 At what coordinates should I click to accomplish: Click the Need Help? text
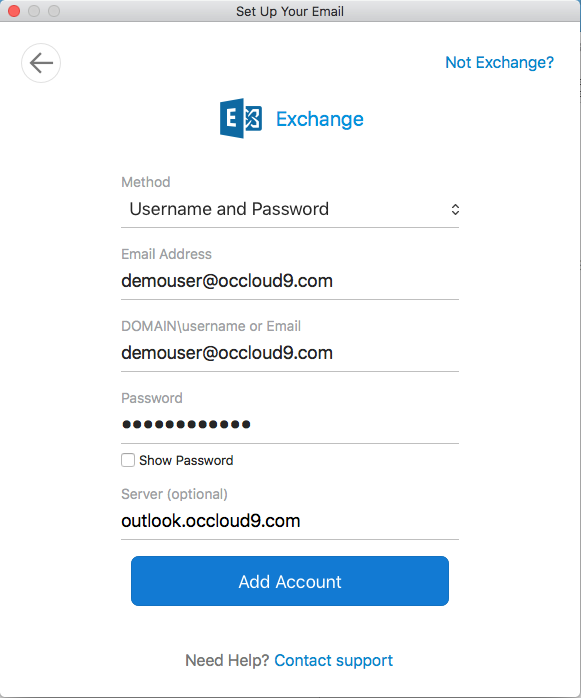point(227,660)
